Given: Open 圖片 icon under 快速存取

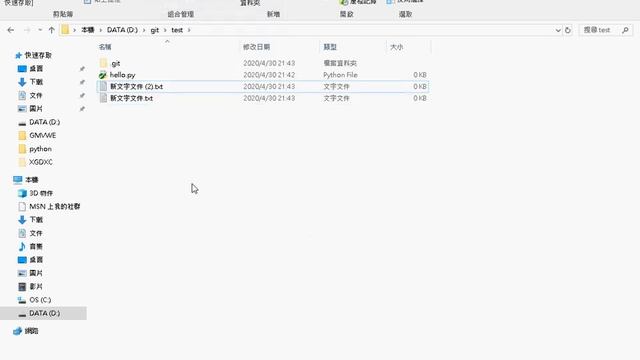Looking at the screenshot, I should click(x=22, y=109).
